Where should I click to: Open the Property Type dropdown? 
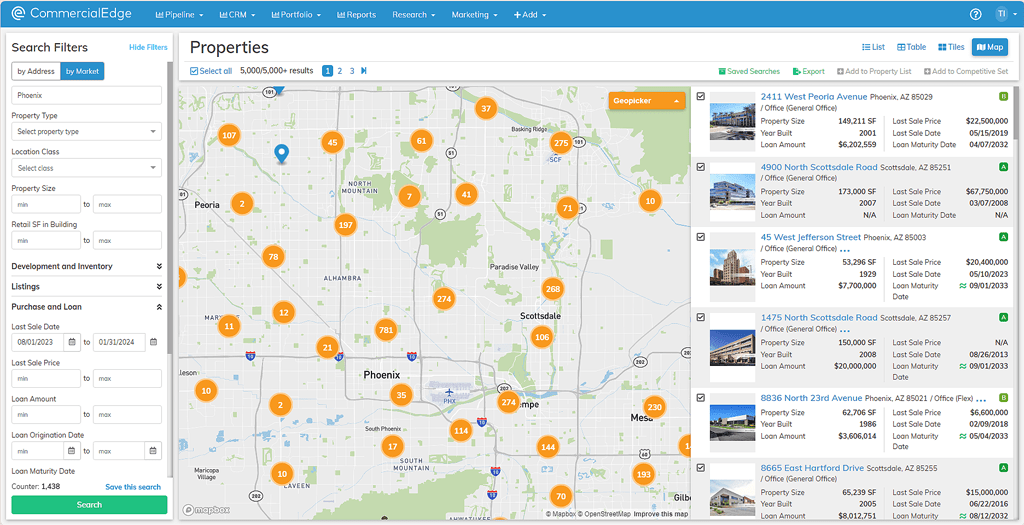click(x=86, y=131)
